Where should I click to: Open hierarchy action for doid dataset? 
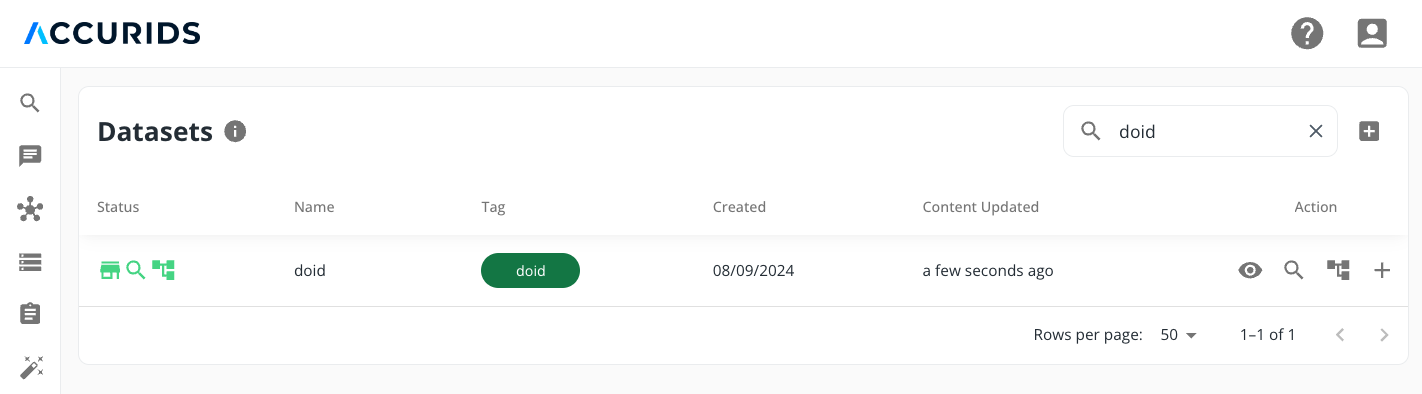[1338, 270]
